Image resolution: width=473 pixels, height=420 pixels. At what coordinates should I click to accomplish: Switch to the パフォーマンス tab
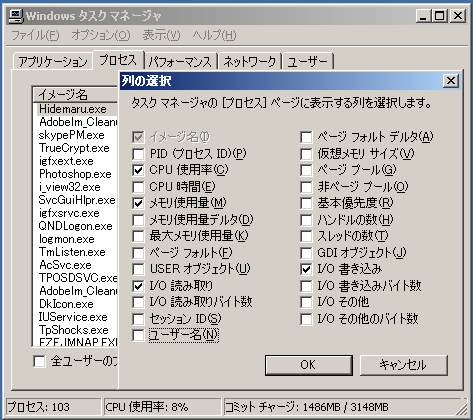[180, 61]
